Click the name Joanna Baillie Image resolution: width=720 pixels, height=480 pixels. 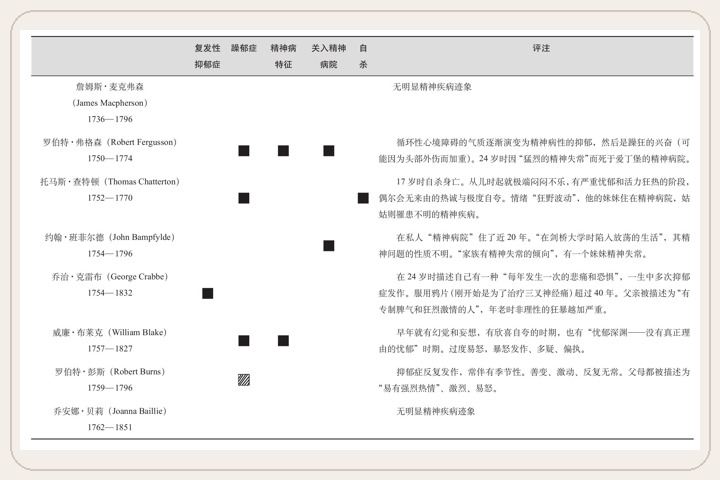click(137, 411)
